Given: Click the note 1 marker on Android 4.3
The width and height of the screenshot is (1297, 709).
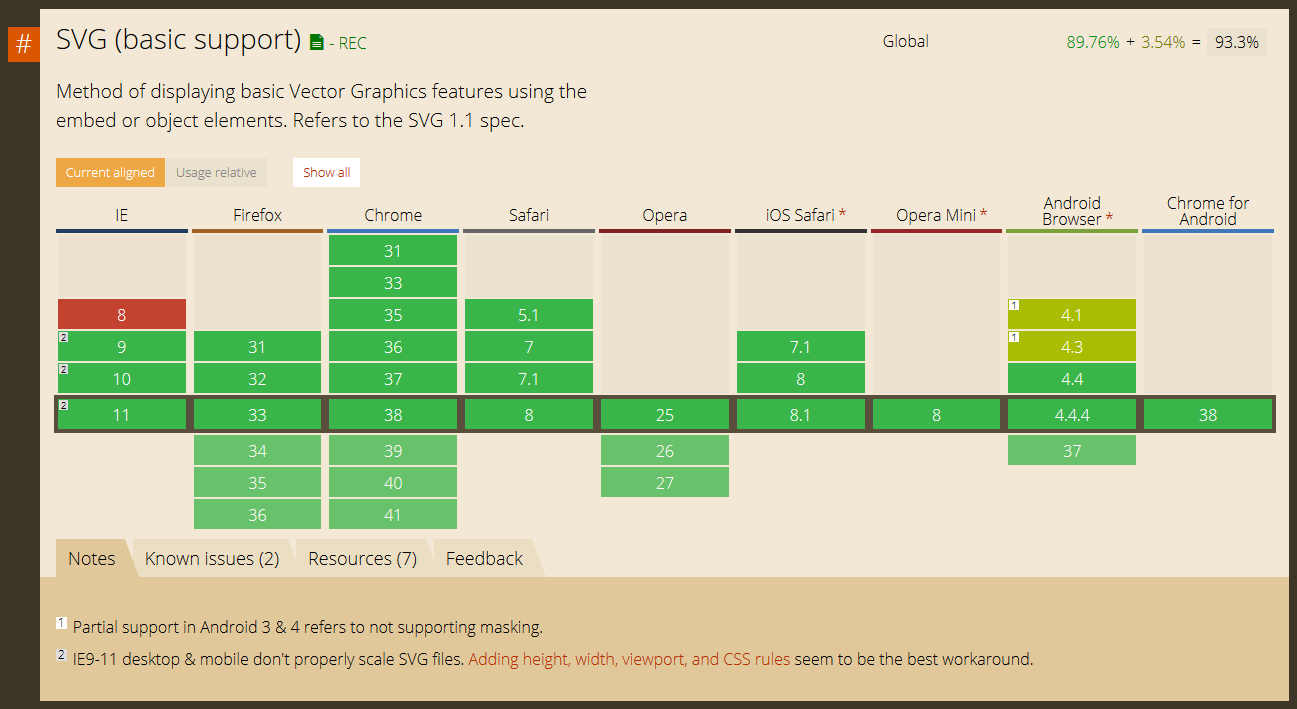Looking at the screenshot, I should [1013, 337].
